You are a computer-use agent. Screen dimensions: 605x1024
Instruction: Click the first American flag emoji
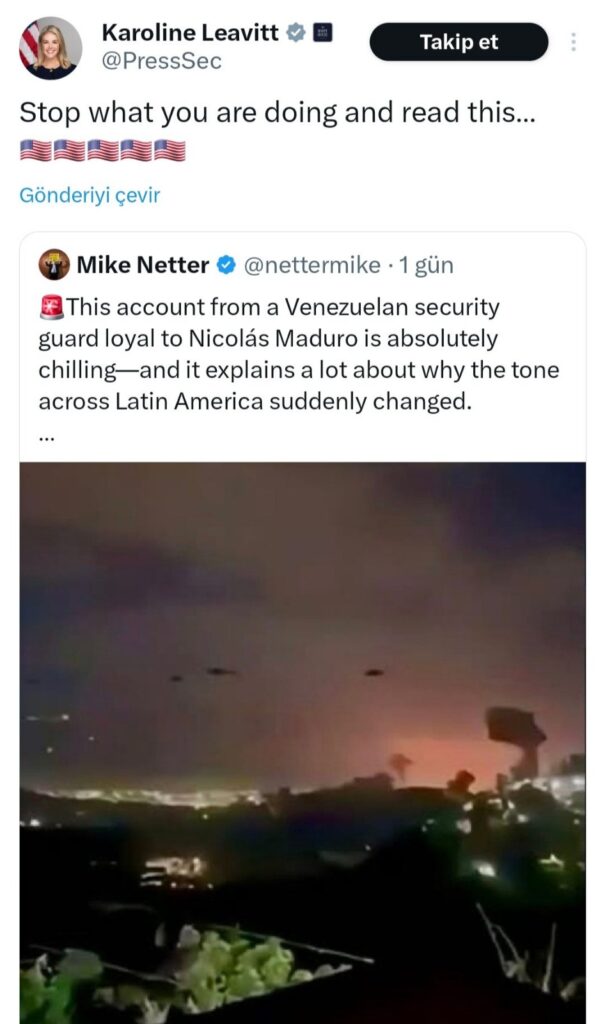coord(35,151)
